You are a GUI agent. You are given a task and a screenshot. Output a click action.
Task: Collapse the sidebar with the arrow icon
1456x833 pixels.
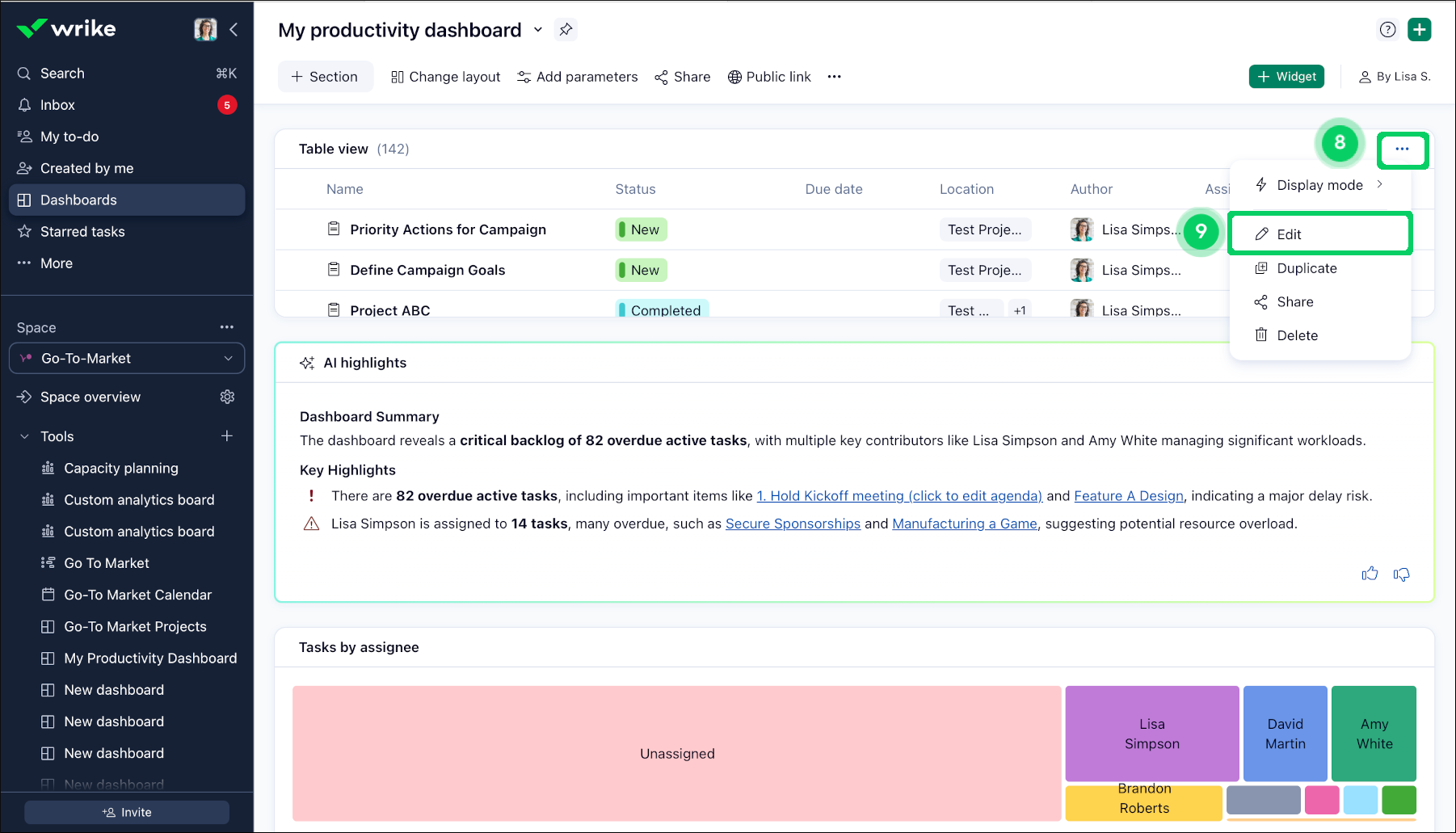(x=234, y=30)
